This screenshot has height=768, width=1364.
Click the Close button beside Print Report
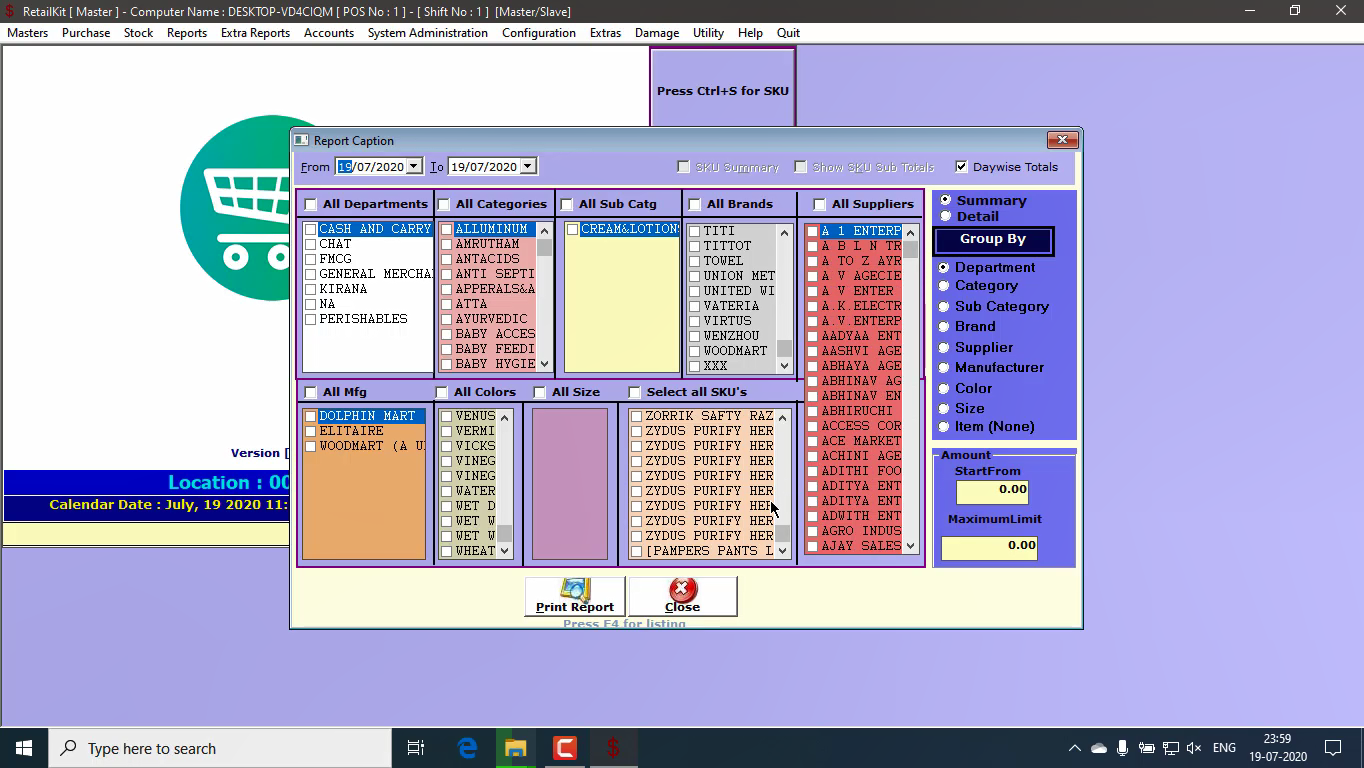[x=683, y=596]
